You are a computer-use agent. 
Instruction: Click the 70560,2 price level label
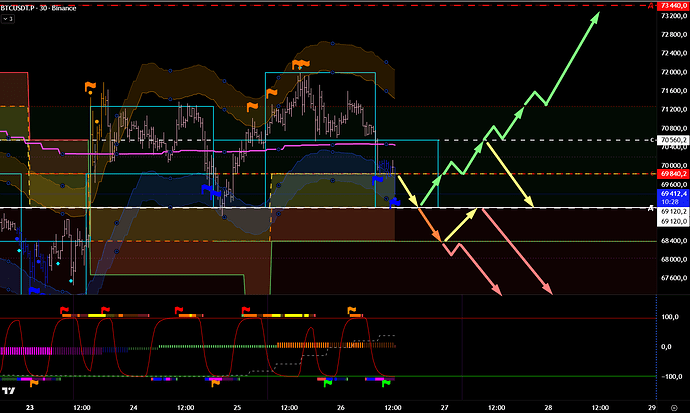point(673,141)
